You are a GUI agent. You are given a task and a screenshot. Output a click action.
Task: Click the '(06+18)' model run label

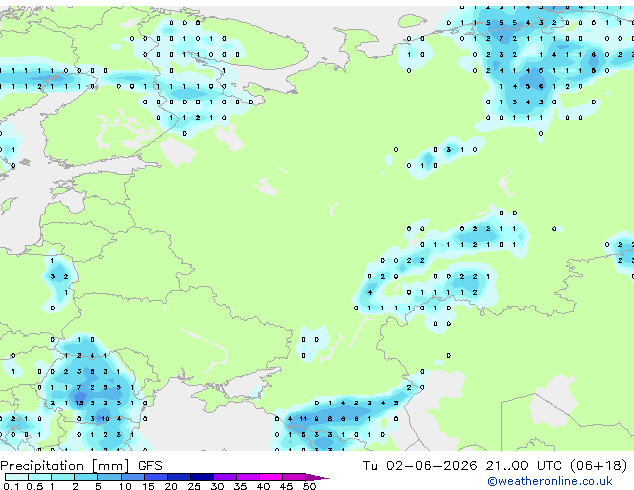pyautogui.click(x=598, y=465)
